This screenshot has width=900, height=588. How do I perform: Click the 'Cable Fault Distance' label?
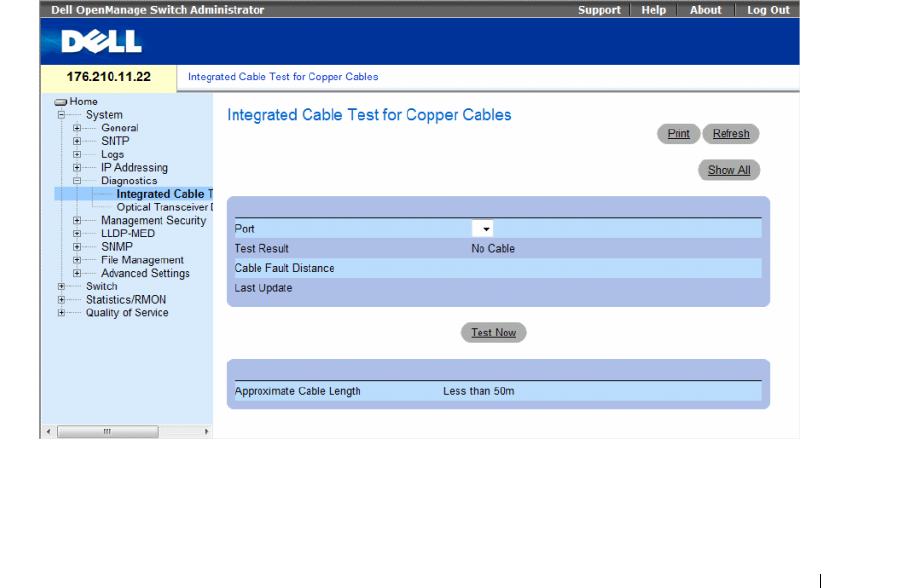pyautogui.click(x=284, y=268)
